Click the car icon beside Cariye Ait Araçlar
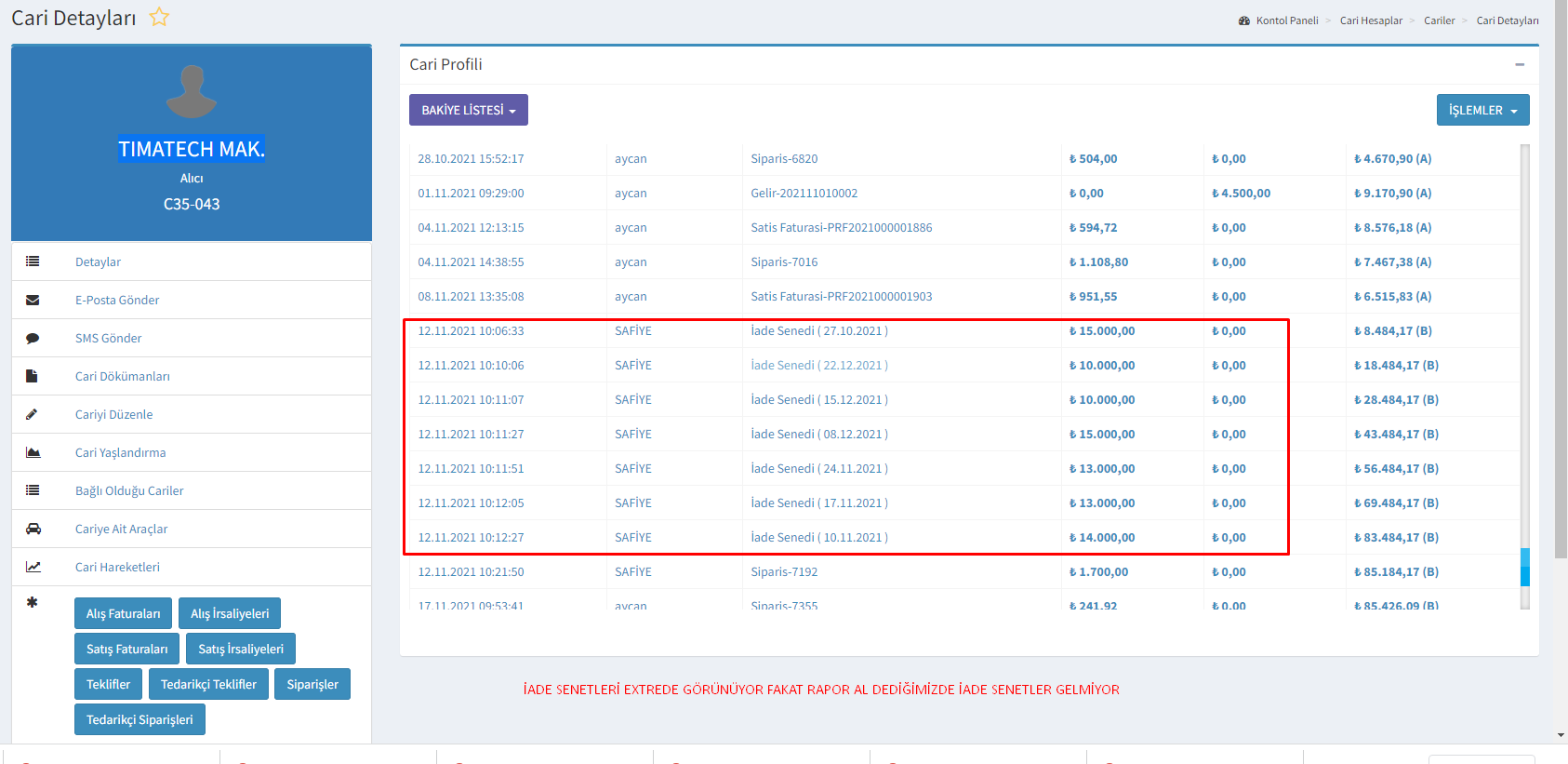This screenshot has height=764, width=1568. point(33,529)
